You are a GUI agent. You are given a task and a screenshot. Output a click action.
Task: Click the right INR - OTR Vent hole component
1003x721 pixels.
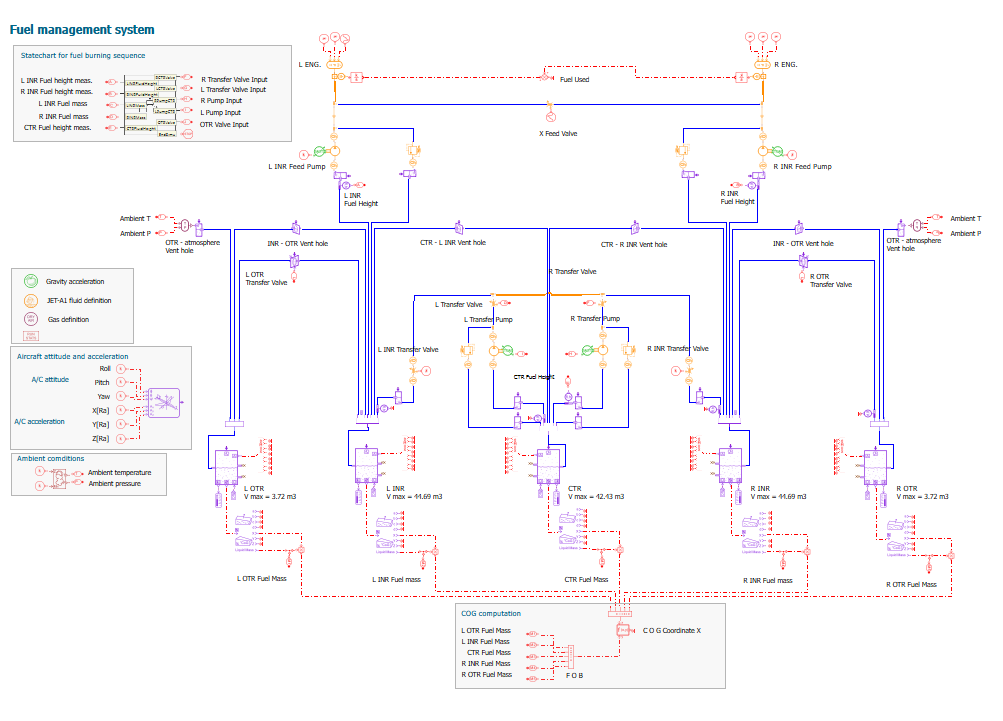pos(799,228)
